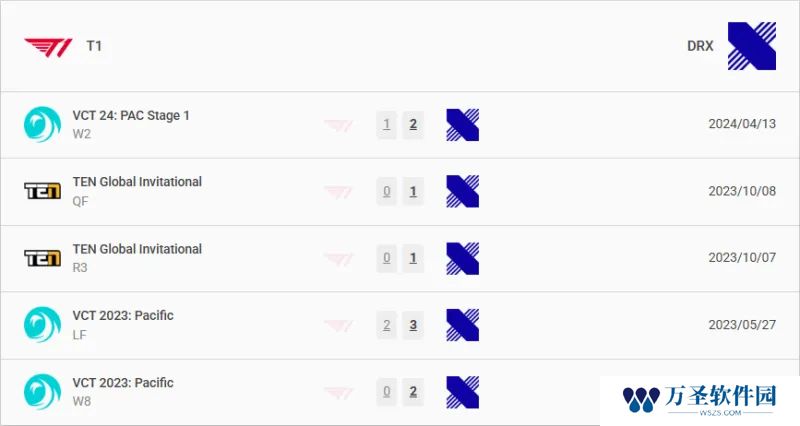Click the faded T1 logo in the LF match row
This screenshot has height=426, width=800.
338,325
